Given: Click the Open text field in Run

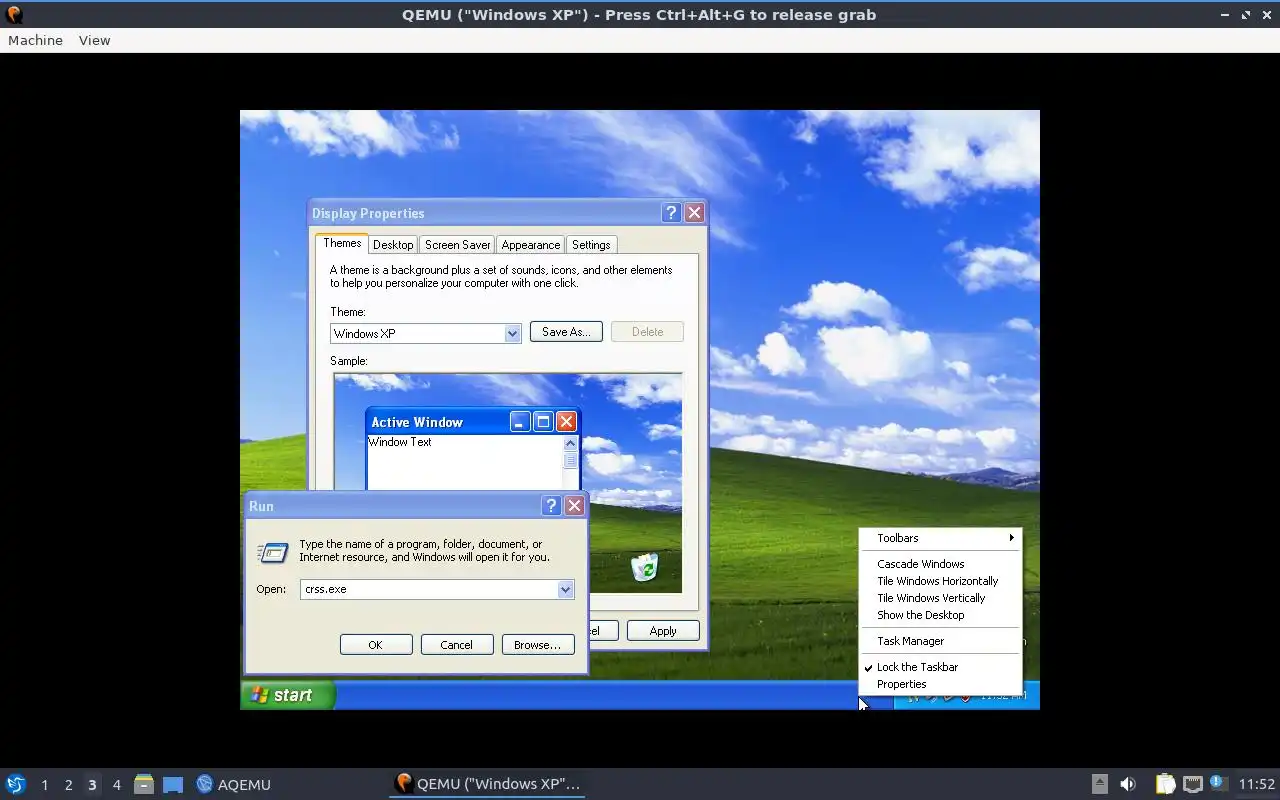Looking at the screenshot, I should click(429, 589).
